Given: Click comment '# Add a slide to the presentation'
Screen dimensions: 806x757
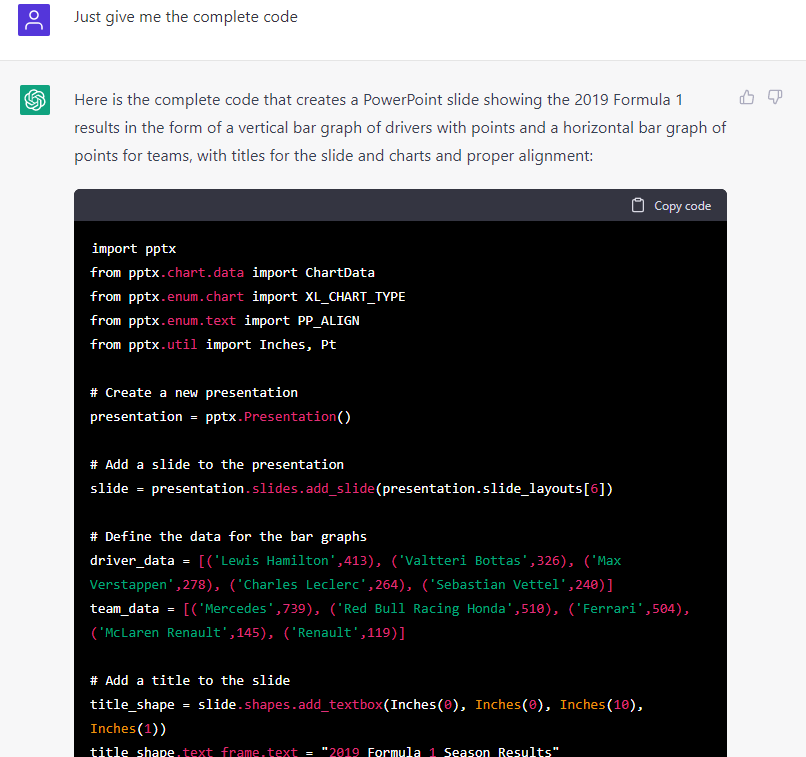Looking at the screenshot, I should (217, 465).
